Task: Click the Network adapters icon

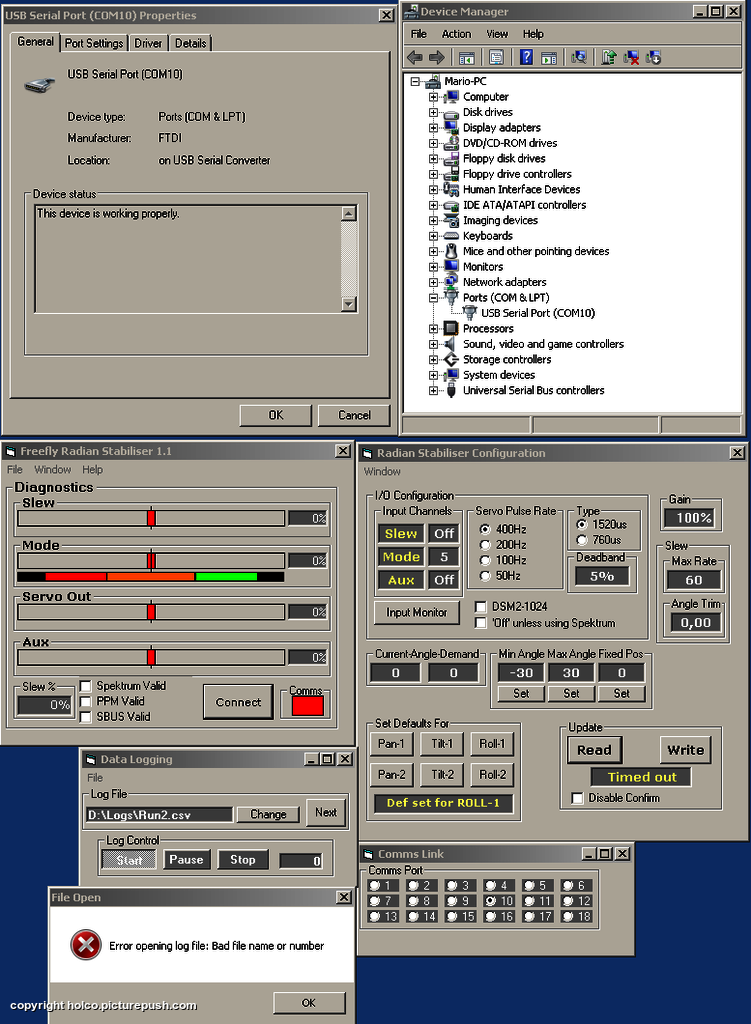Action: pos(451,282)
